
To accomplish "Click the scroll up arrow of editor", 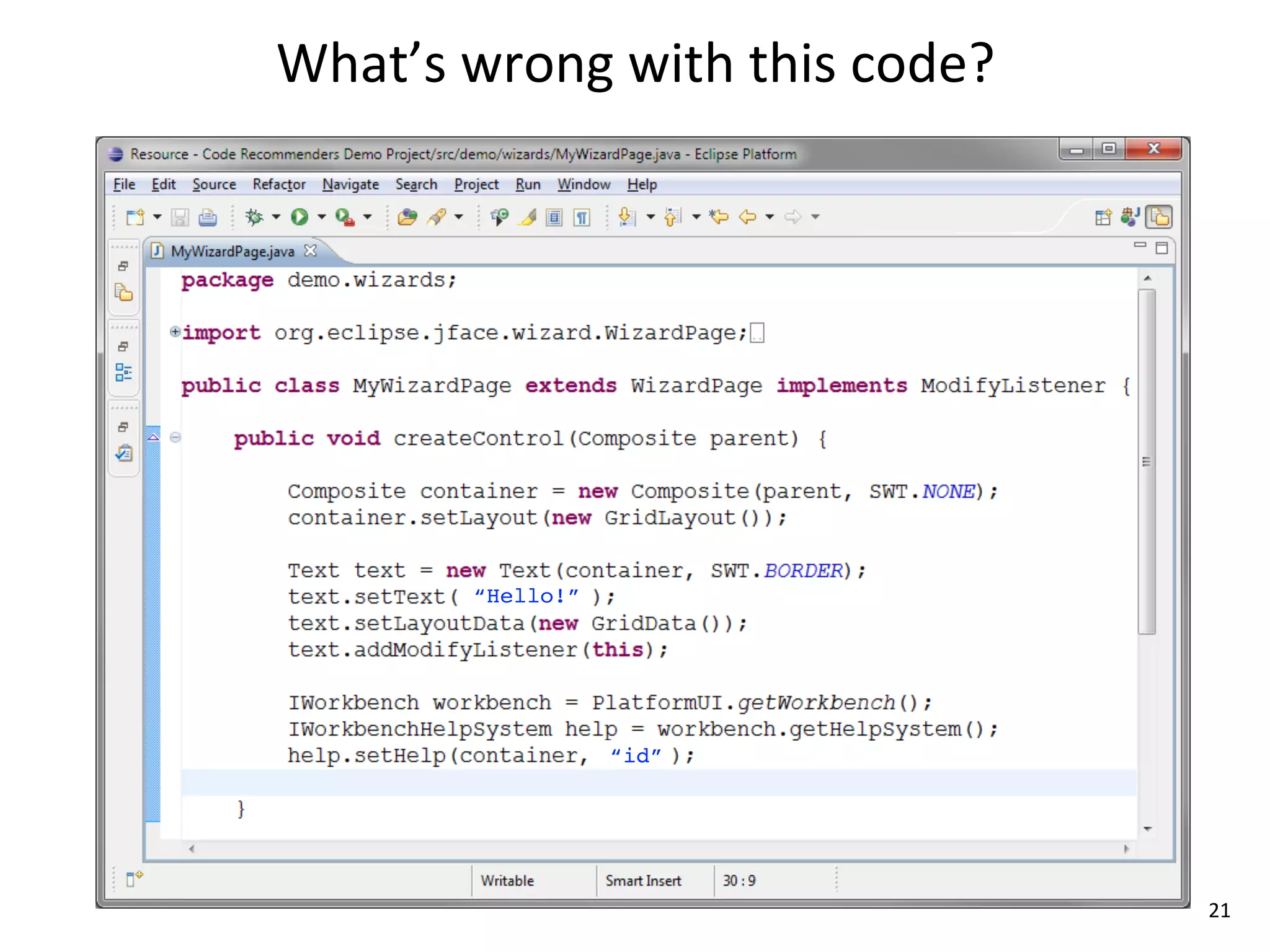I will click(x=1148, y=278).
